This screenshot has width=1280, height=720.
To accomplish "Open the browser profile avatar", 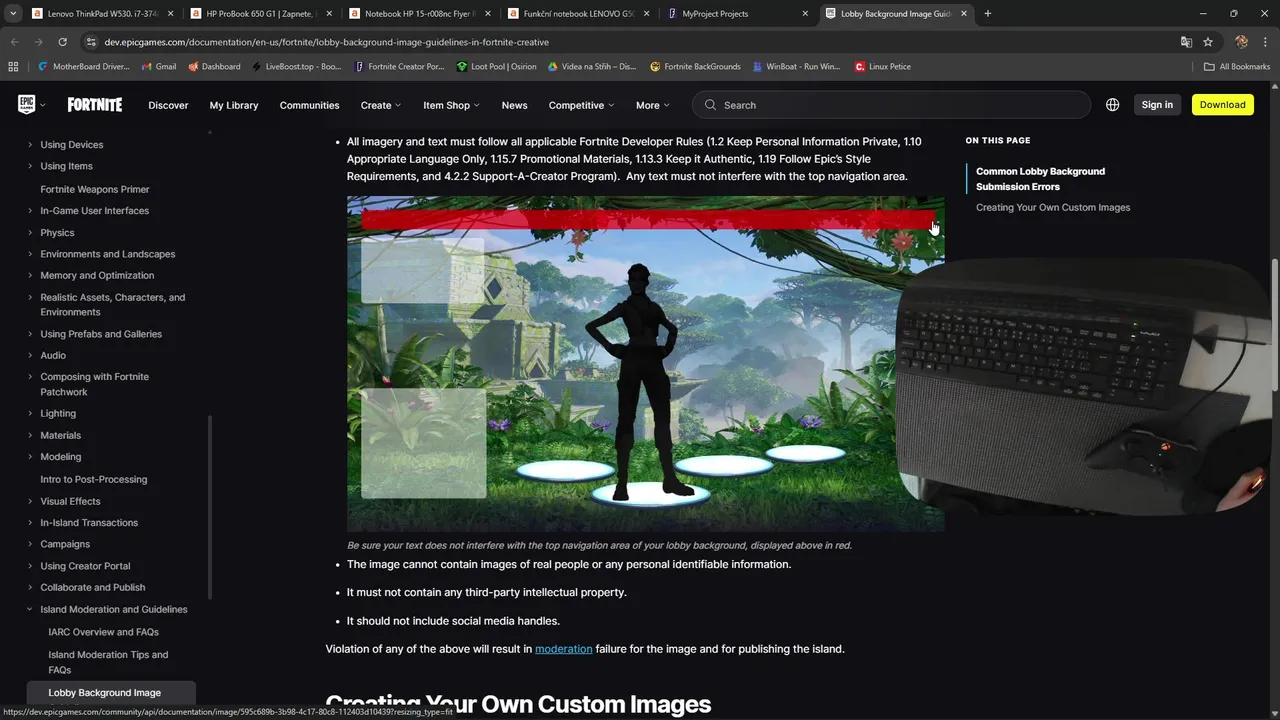I will (1241, 42).
